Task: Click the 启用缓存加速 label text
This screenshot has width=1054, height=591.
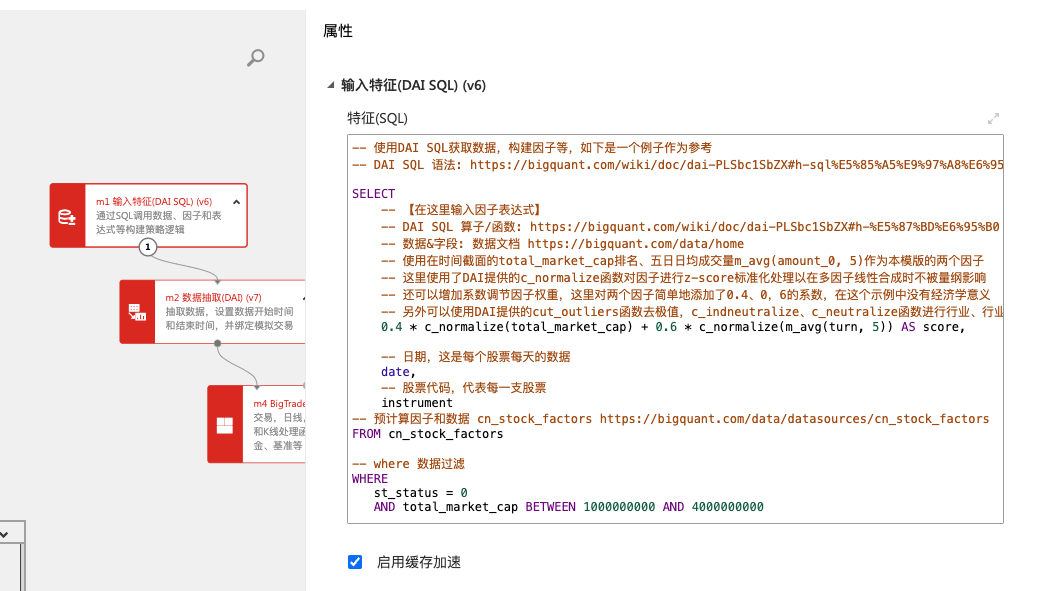Action: pyautogui.click(x=418, y=562)
